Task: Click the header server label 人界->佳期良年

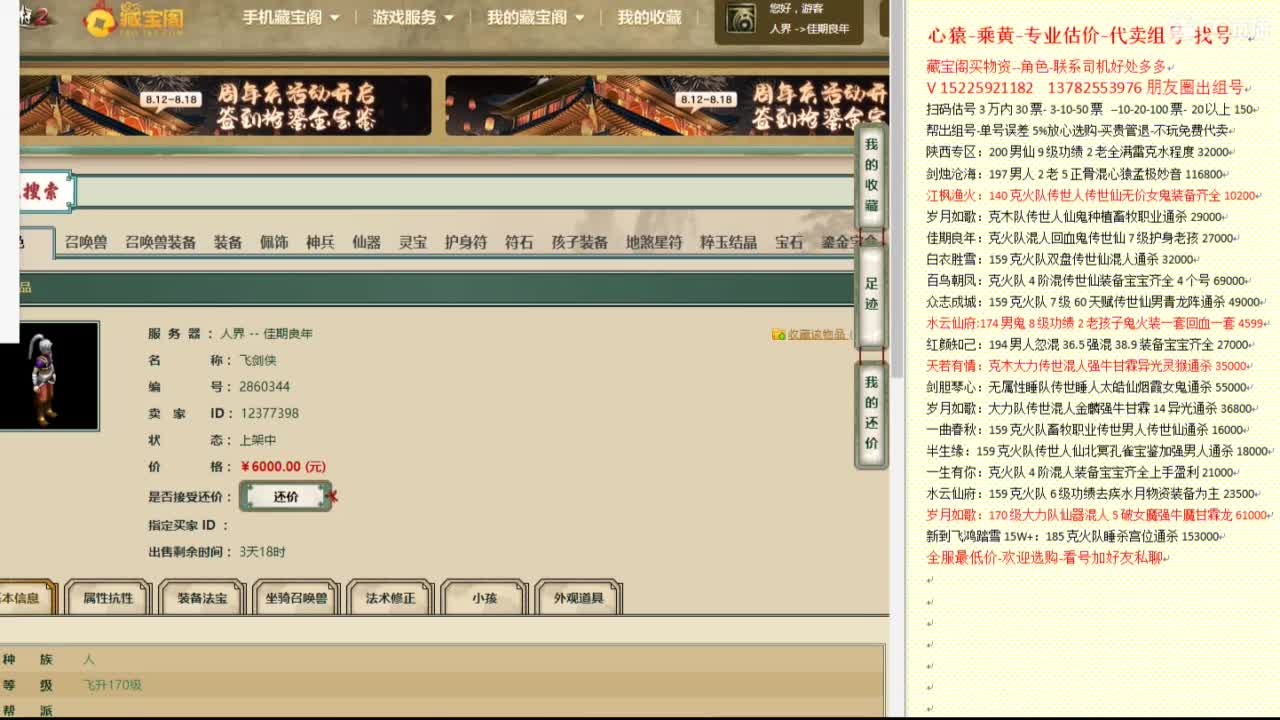Action: (809, 29)
